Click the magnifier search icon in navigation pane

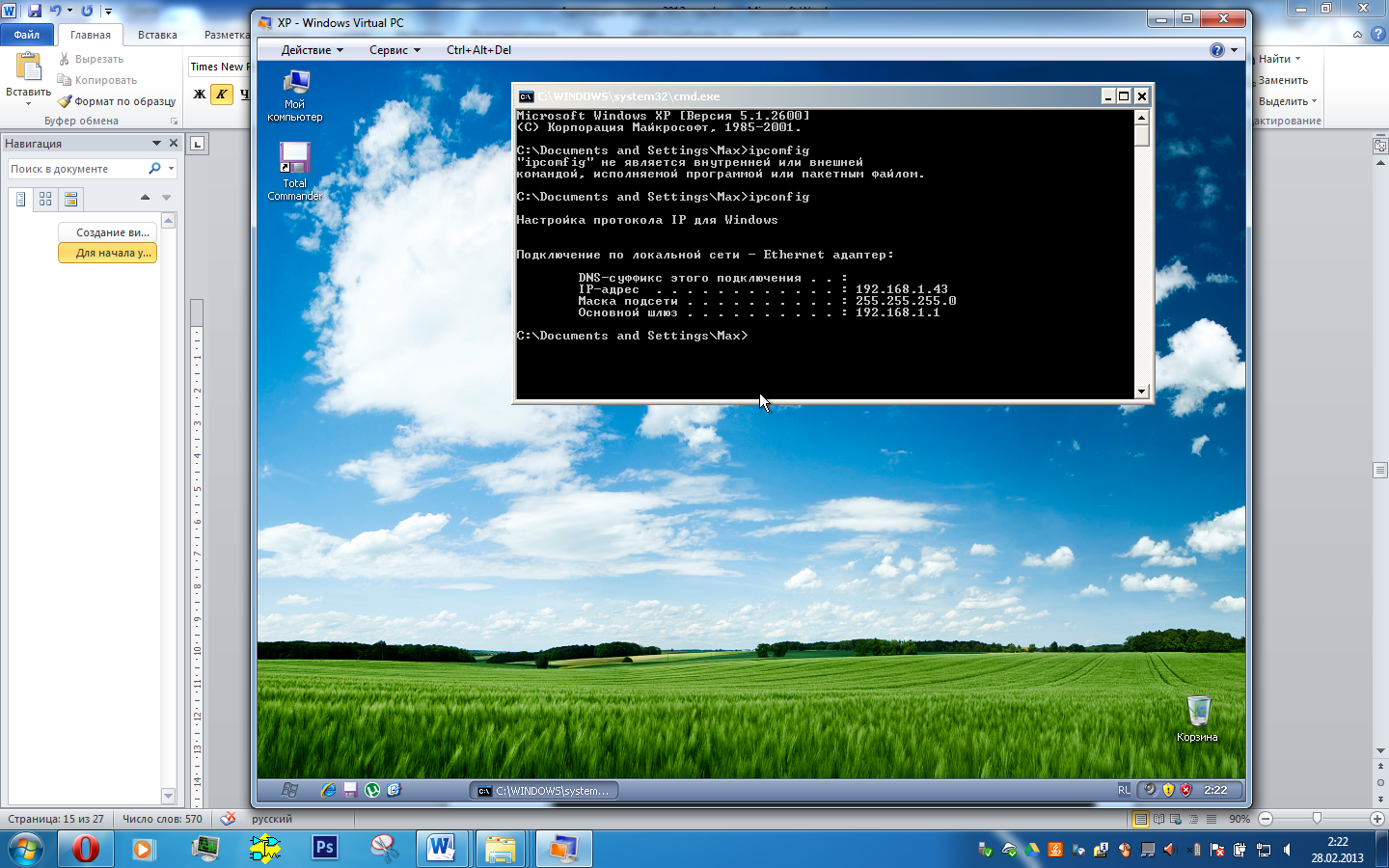154,169
